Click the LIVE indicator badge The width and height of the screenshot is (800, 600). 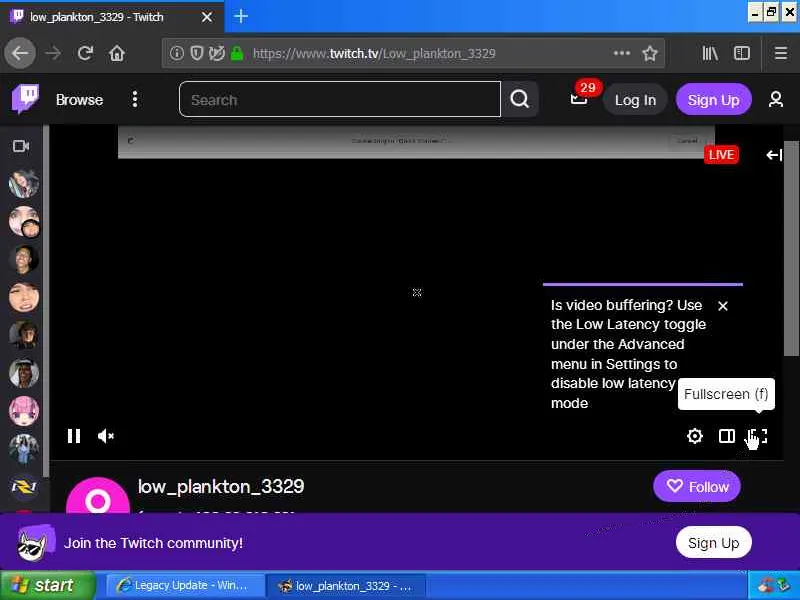point(721,155)
